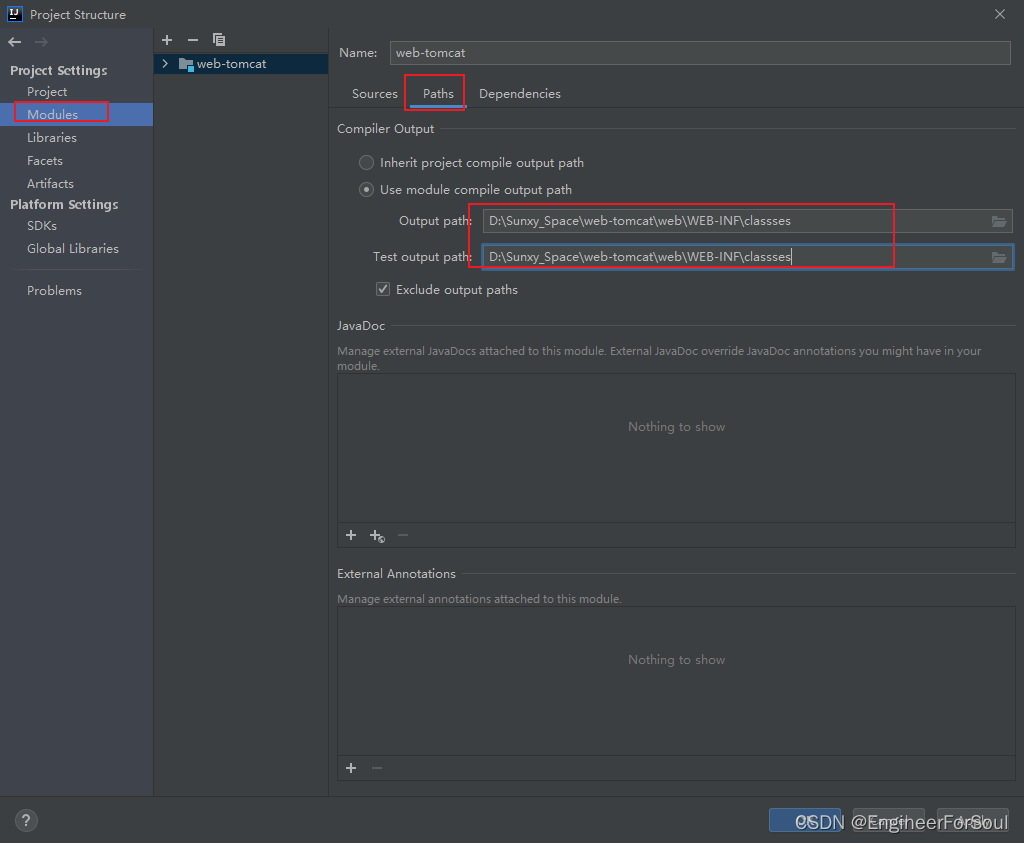Click the Platform Settings heading

point(64,205)
